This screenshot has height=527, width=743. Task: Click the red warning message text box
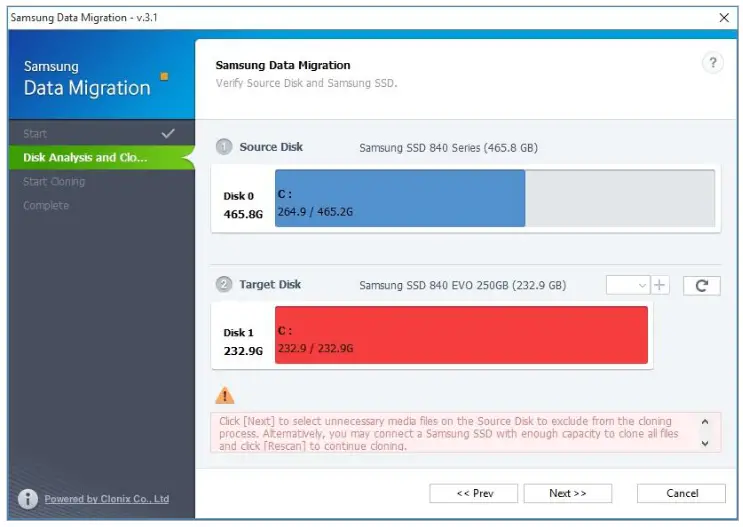[x=465, y=432]
